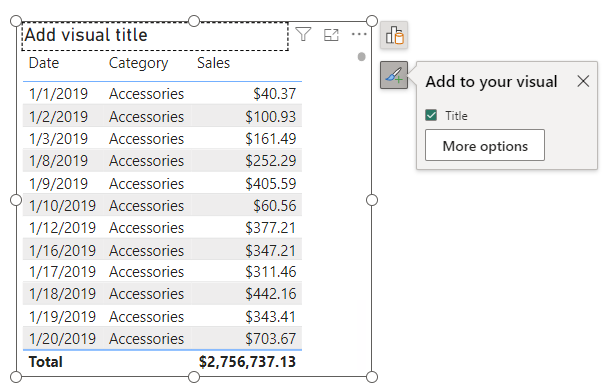Select the 1/1/2019 date cell

point(59,94)
